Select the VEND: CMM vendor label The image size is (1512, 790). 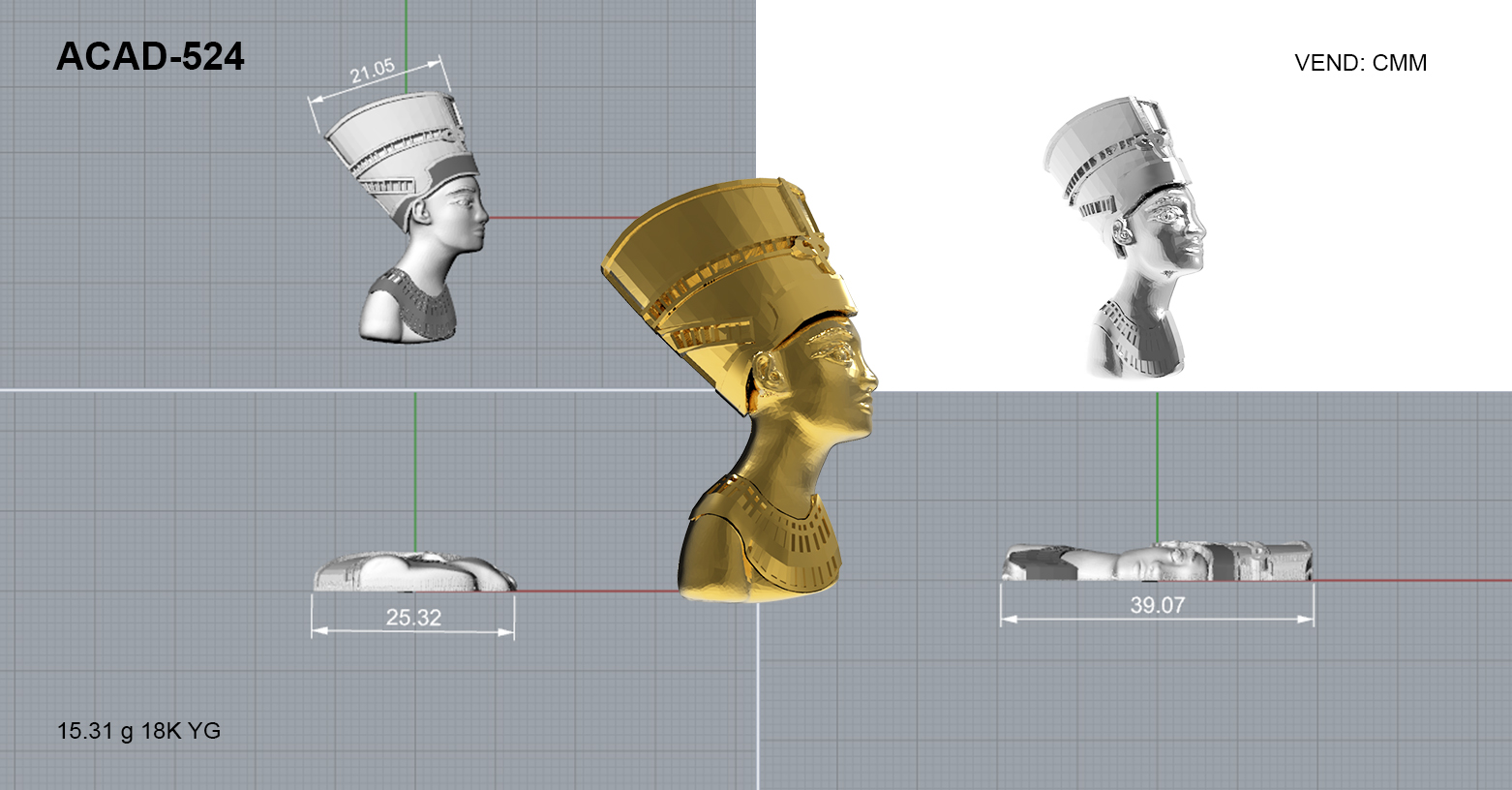(x=1360, y=63)
